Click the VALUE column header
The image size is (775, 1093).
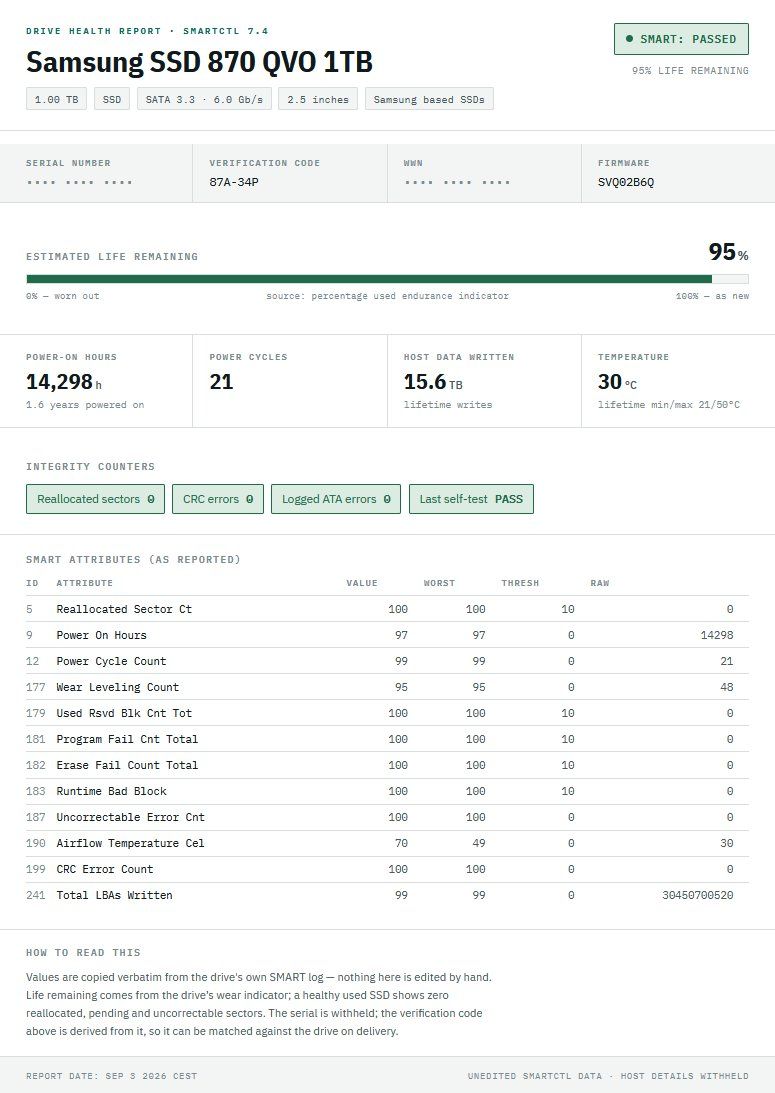tap(362, 583)
